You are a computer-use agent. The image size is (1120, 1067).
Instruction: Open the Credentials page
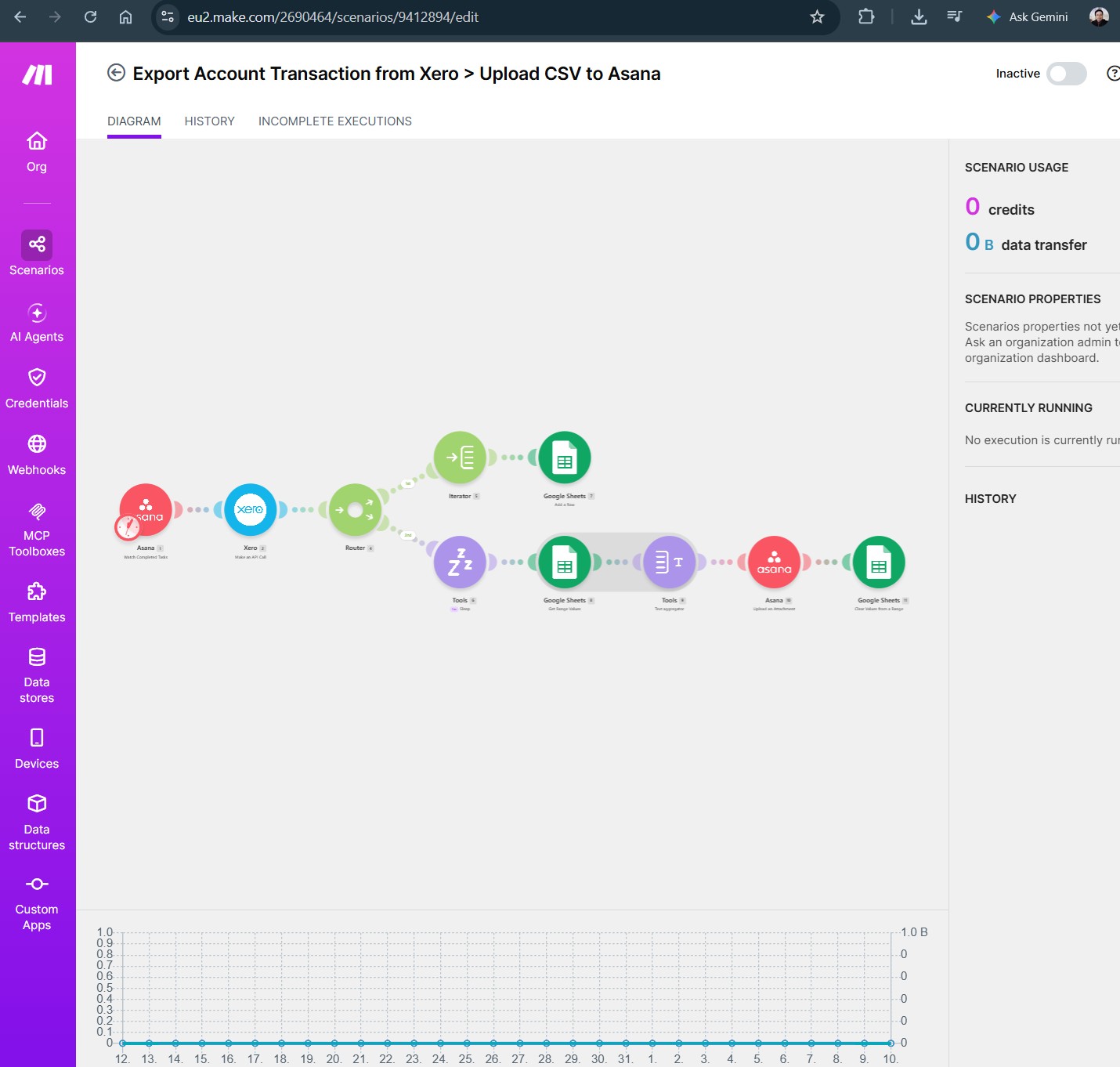(x=37, y=389)
